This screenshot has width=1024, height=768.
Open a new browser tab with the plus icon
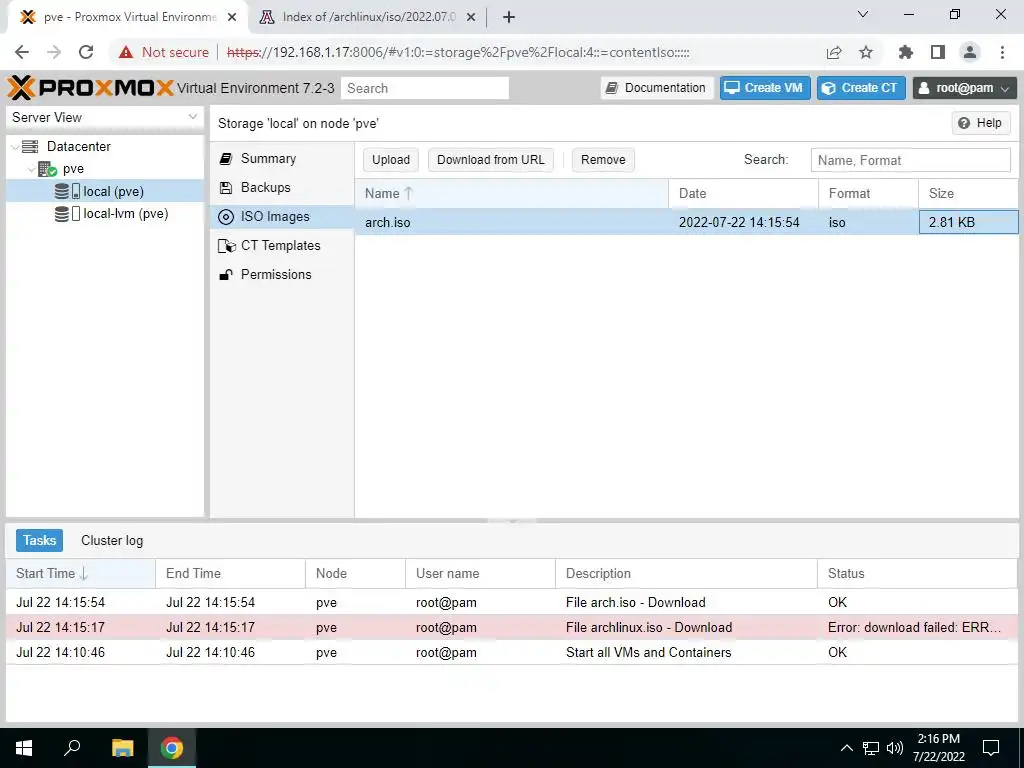pos(509,17)
